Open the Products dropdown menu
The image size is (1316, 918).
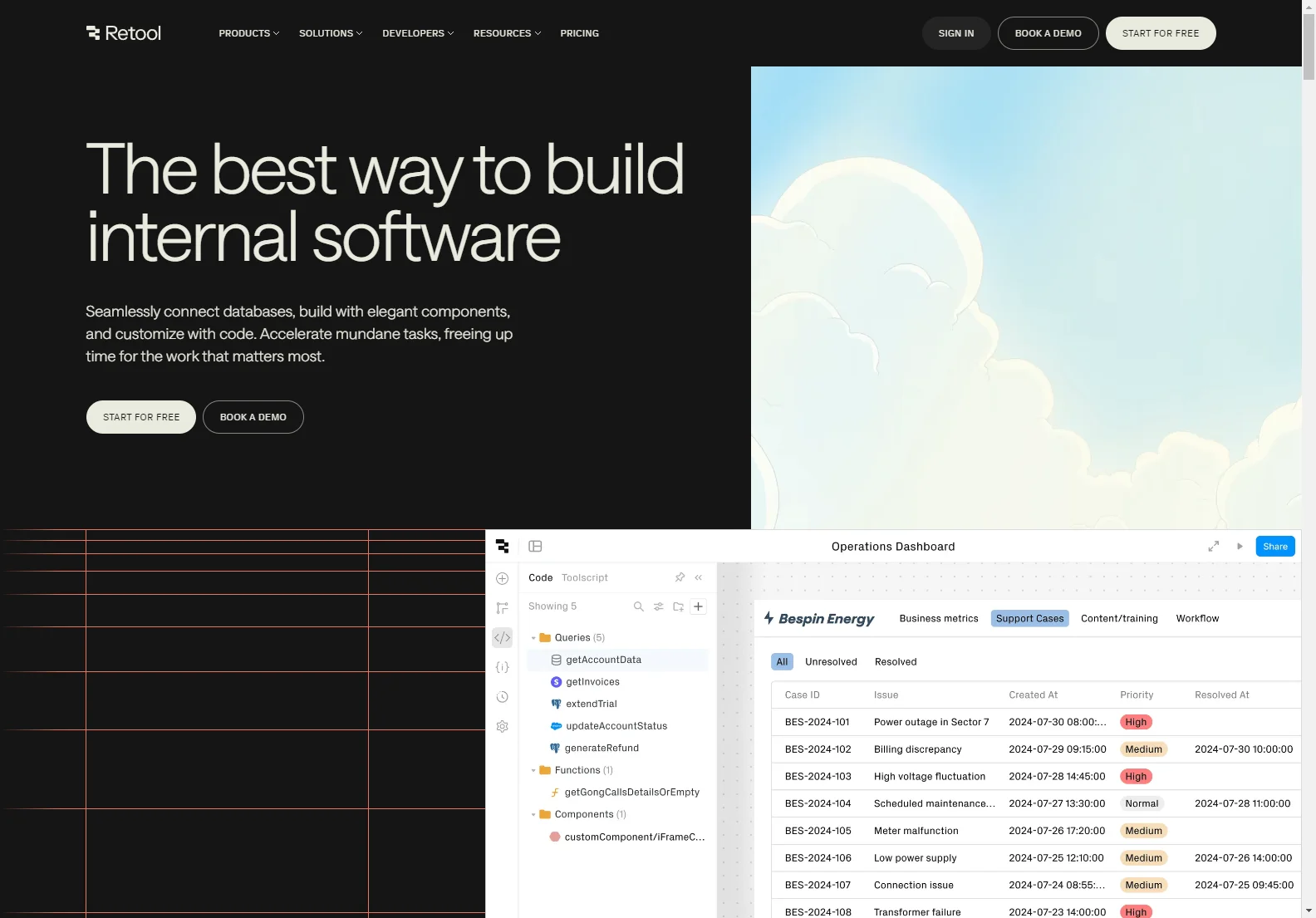[x=248, y=33]
